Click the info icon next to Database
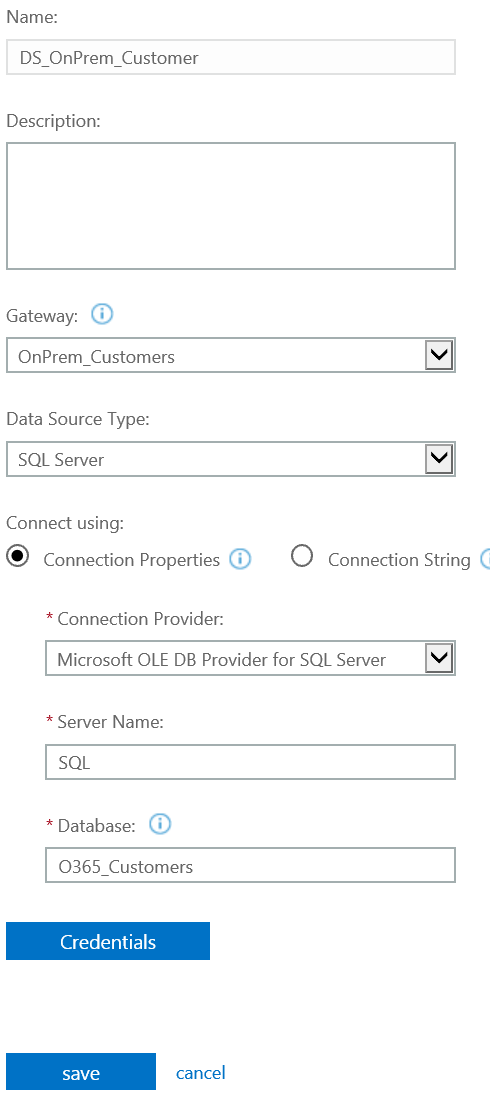 click(x=161, y=824)
